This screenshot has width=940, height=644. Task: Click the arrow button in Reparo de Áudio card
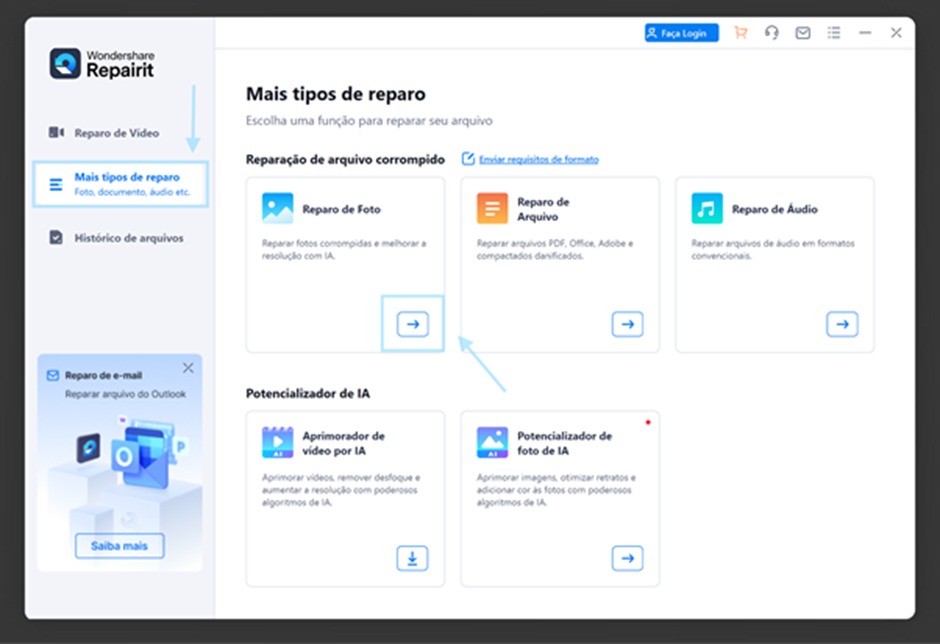point(842,324)
